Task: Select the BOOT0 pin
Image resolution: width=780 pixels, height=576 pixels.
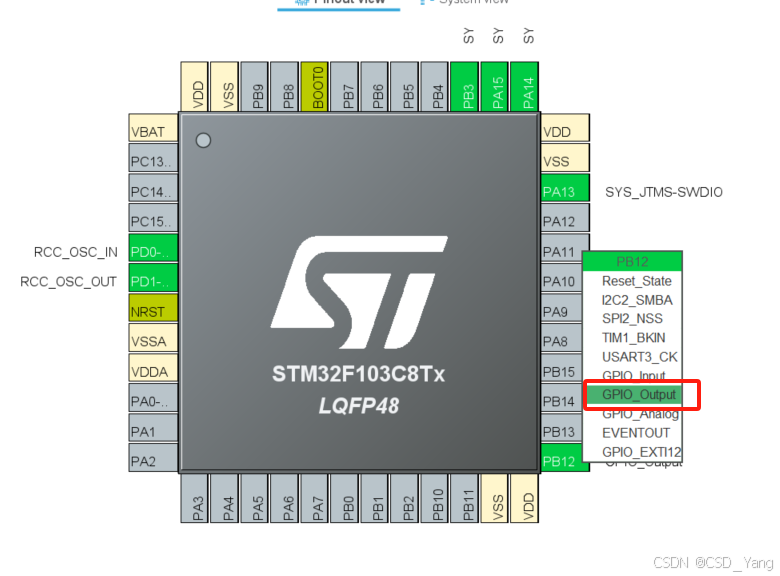Action: (x=314, y=87)
